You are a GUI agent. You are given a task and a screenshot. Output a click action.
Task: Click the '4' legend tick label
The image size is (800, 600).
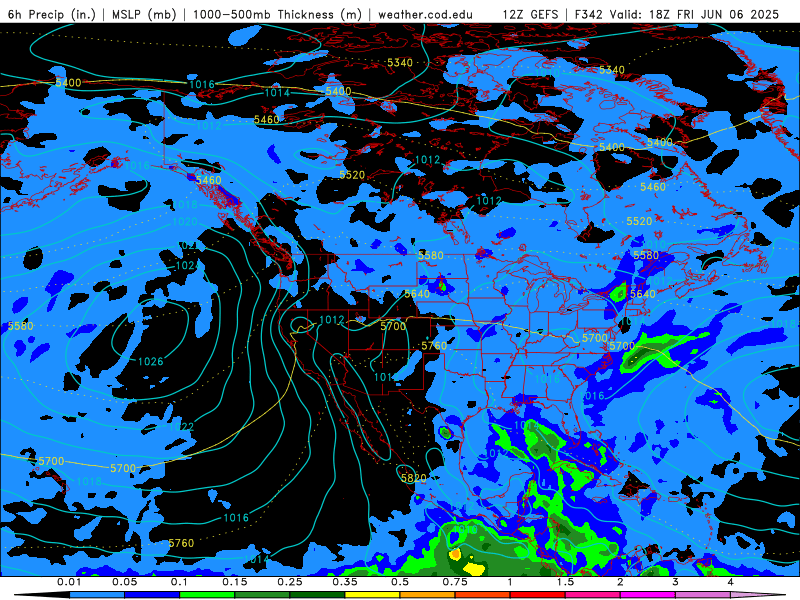(x=730, y=582)
